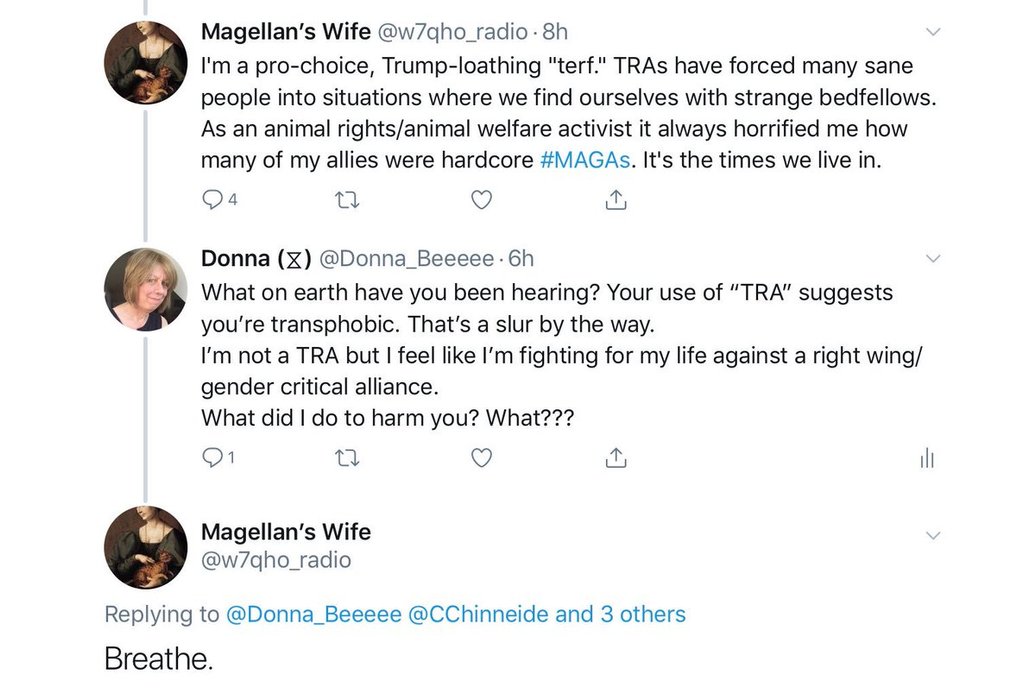Open @Donna_Beeeee in Replying to line
This screenshot has width=1036, height=700.
pos(314,614)
